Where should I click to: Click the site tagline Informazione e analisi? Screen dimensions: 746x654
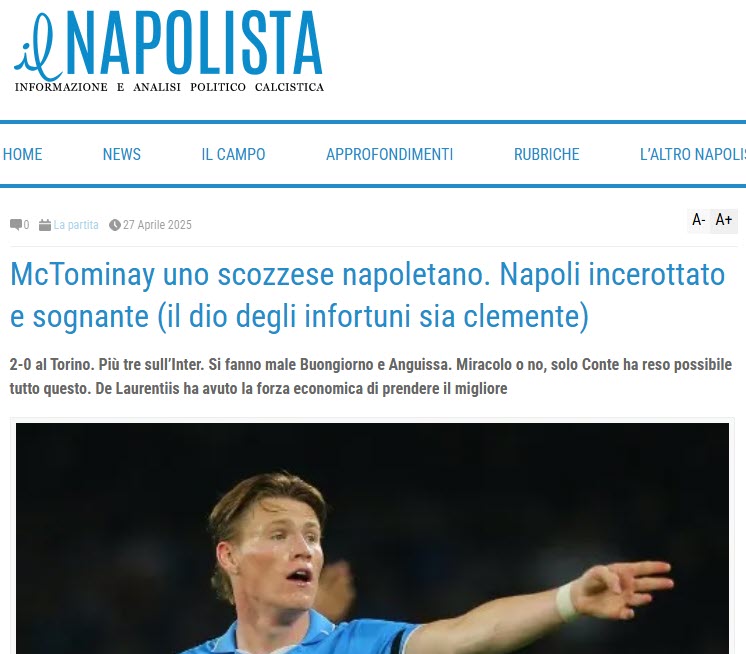(169, 87)
